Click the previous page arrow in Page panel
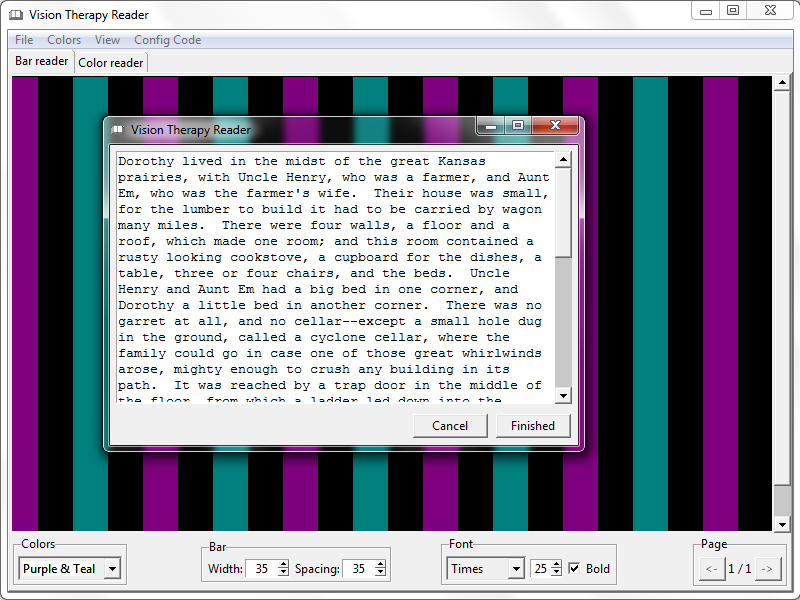This screenshot has height=600, width=800. [711, 568]
